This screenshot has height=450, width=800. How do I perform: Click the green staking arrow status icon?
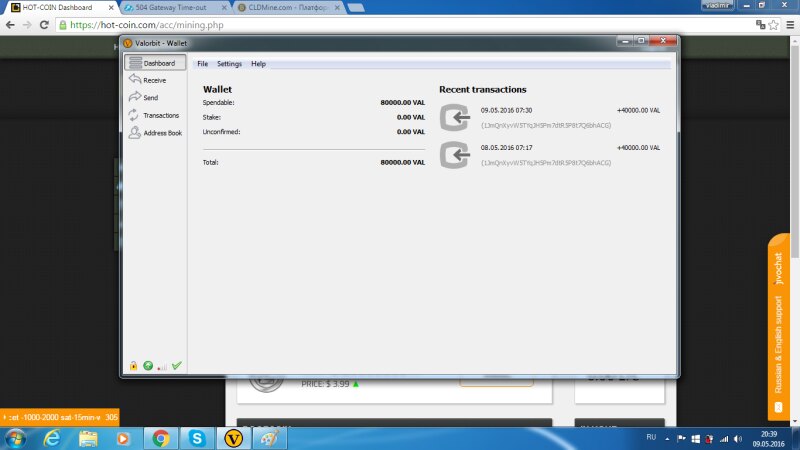[147, 366]
